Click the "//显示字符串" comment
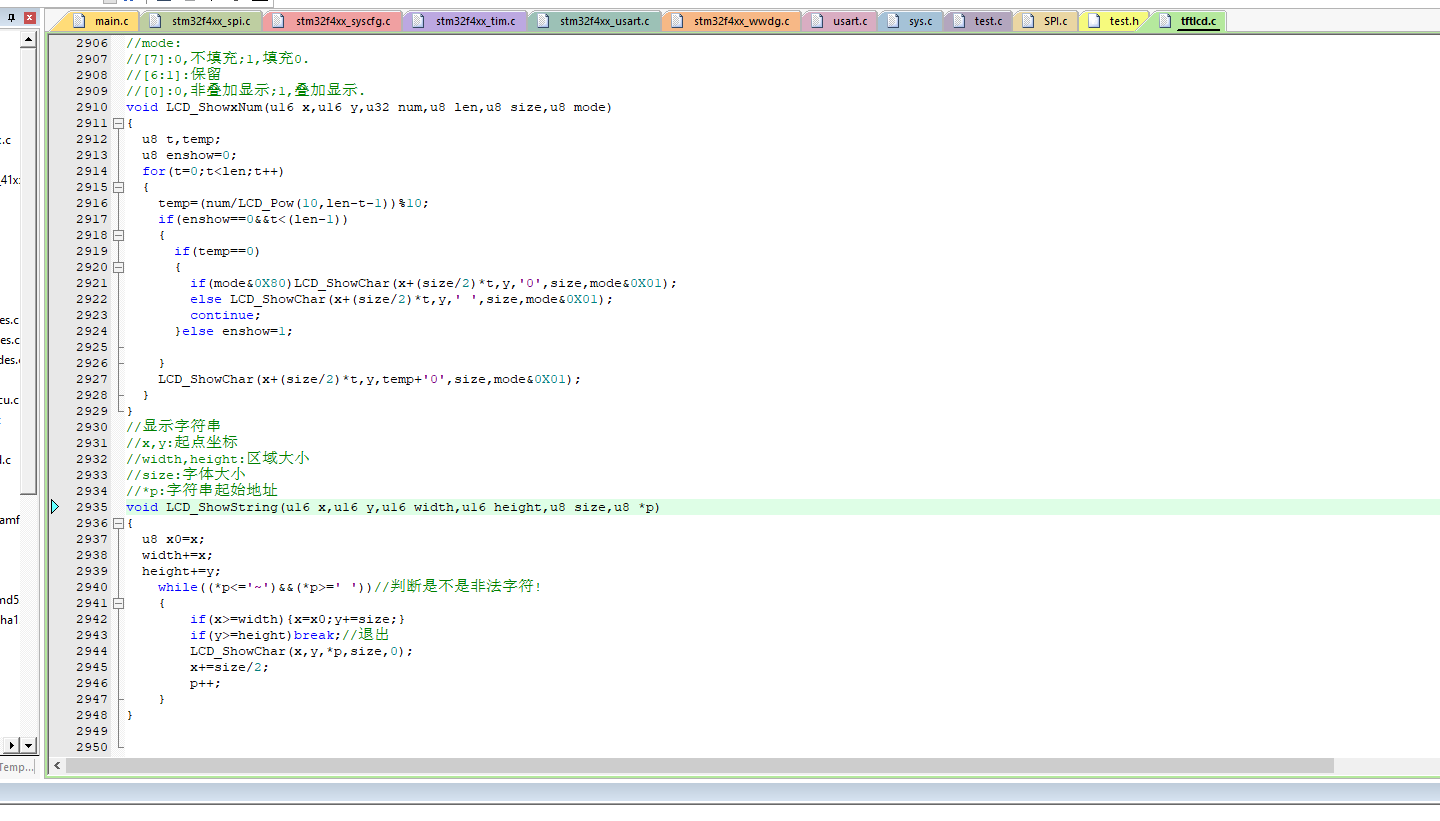Screen dimensions: 1440x821 [x=174, y=426]
